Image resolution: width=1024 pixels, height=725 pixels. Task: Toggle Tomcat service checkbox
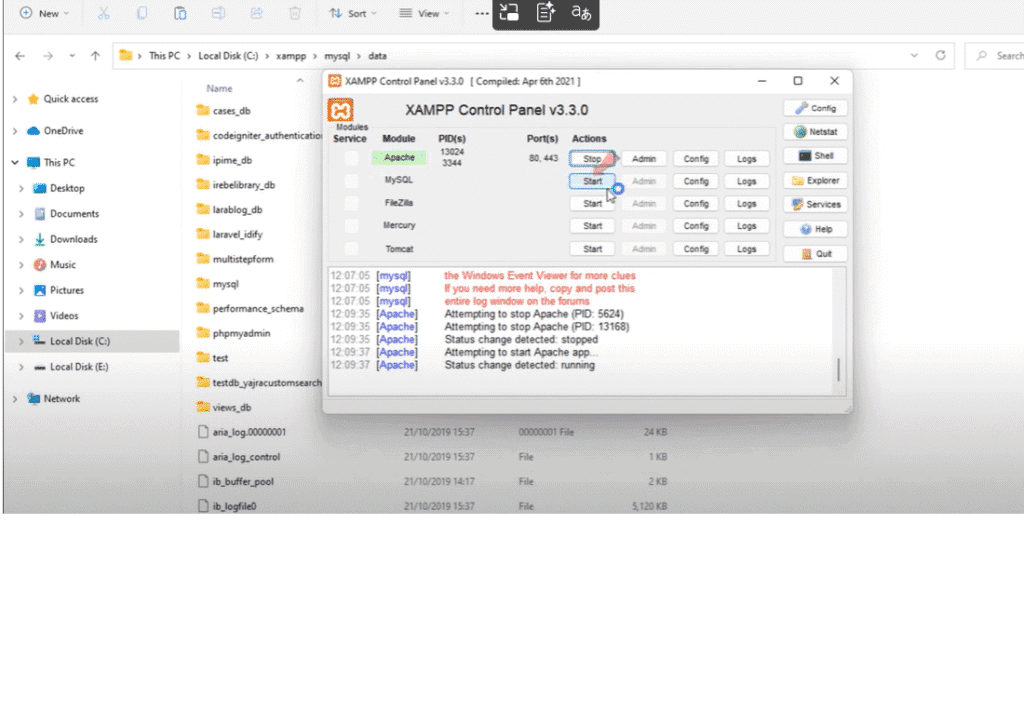[x=351, y=249]
